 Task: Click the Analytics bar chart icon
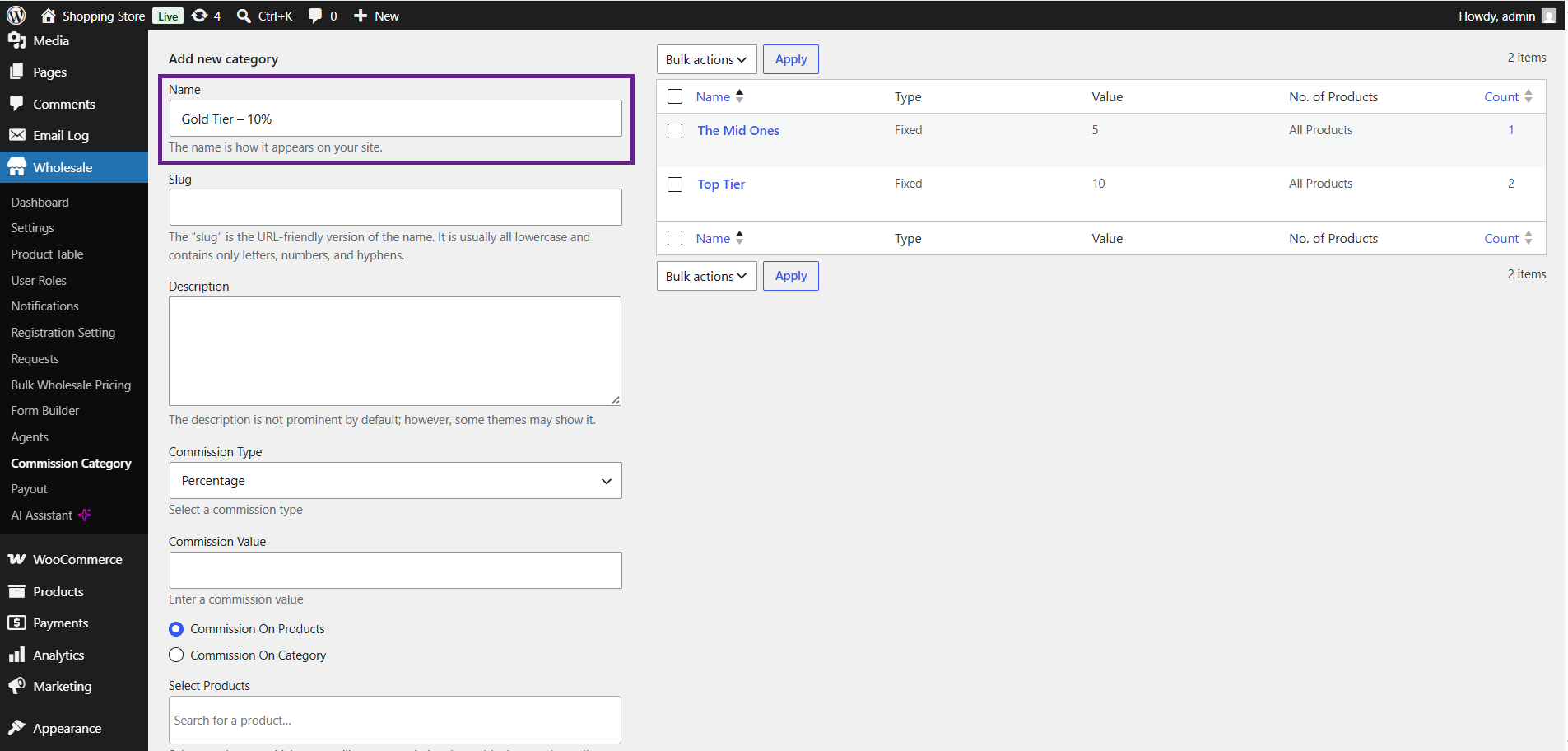[x=16, y=655]
